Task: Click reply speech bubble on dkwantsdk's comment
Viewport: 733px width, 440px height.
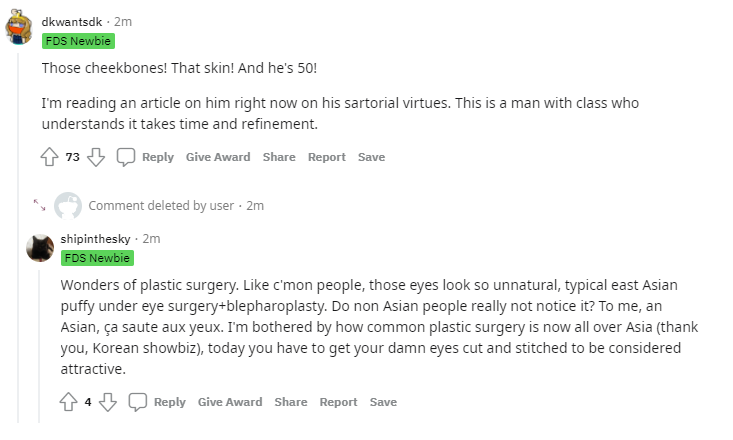Action: pos(126,157)
